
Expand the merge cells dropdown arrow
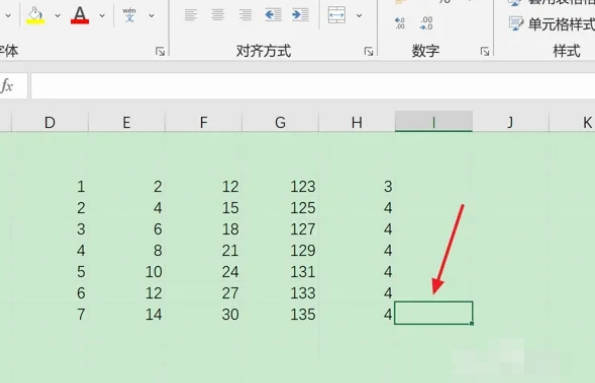tap(359, 16)
